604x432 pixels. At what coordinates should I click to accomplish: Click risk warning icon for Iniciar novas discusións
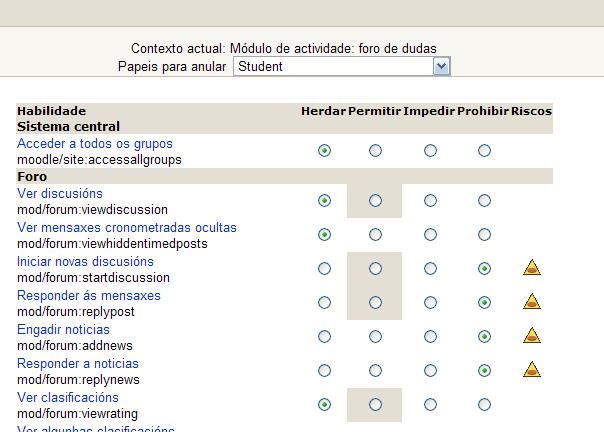click(532, 267)
